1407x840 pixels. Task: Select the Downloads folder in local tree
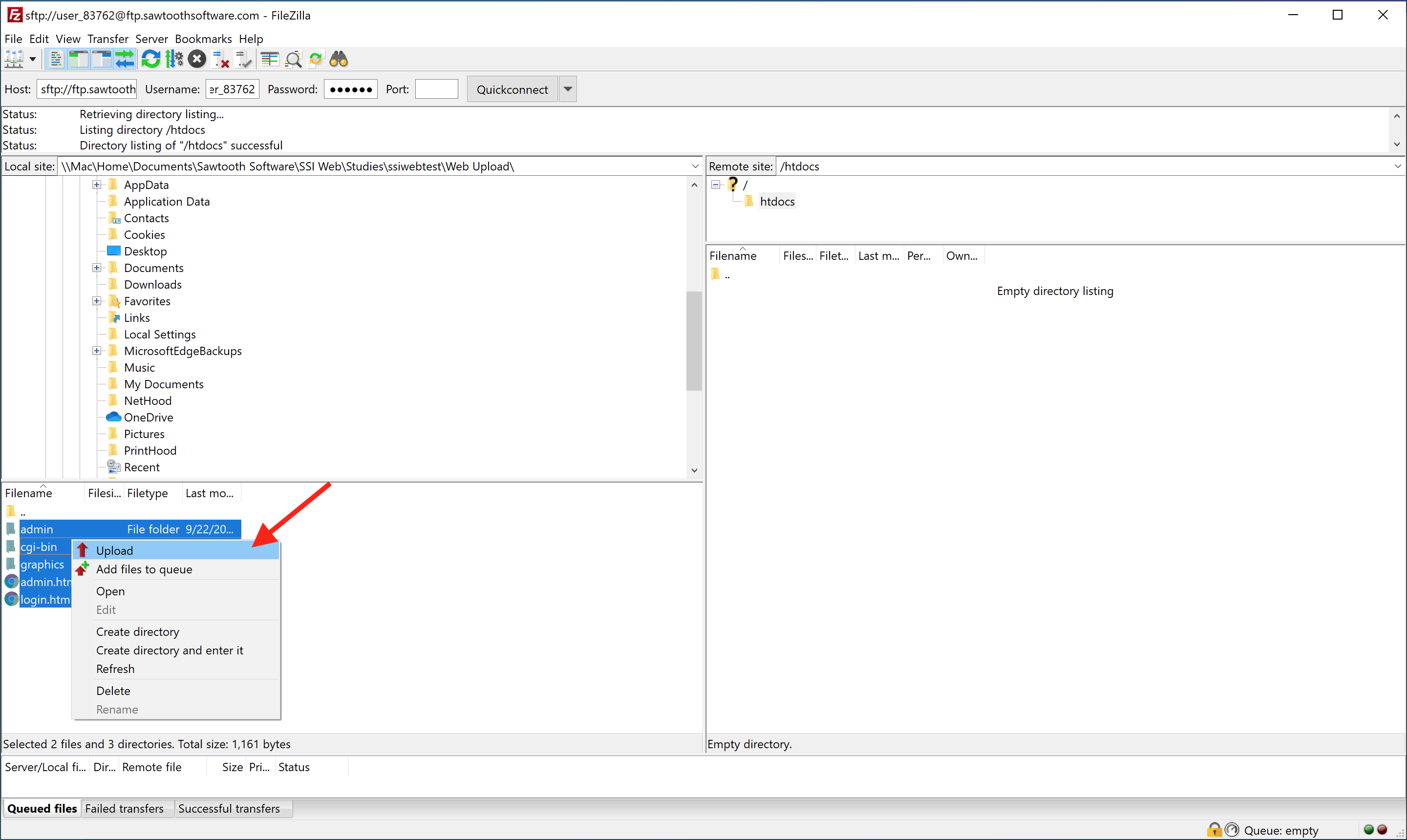(x=152, y=284)
